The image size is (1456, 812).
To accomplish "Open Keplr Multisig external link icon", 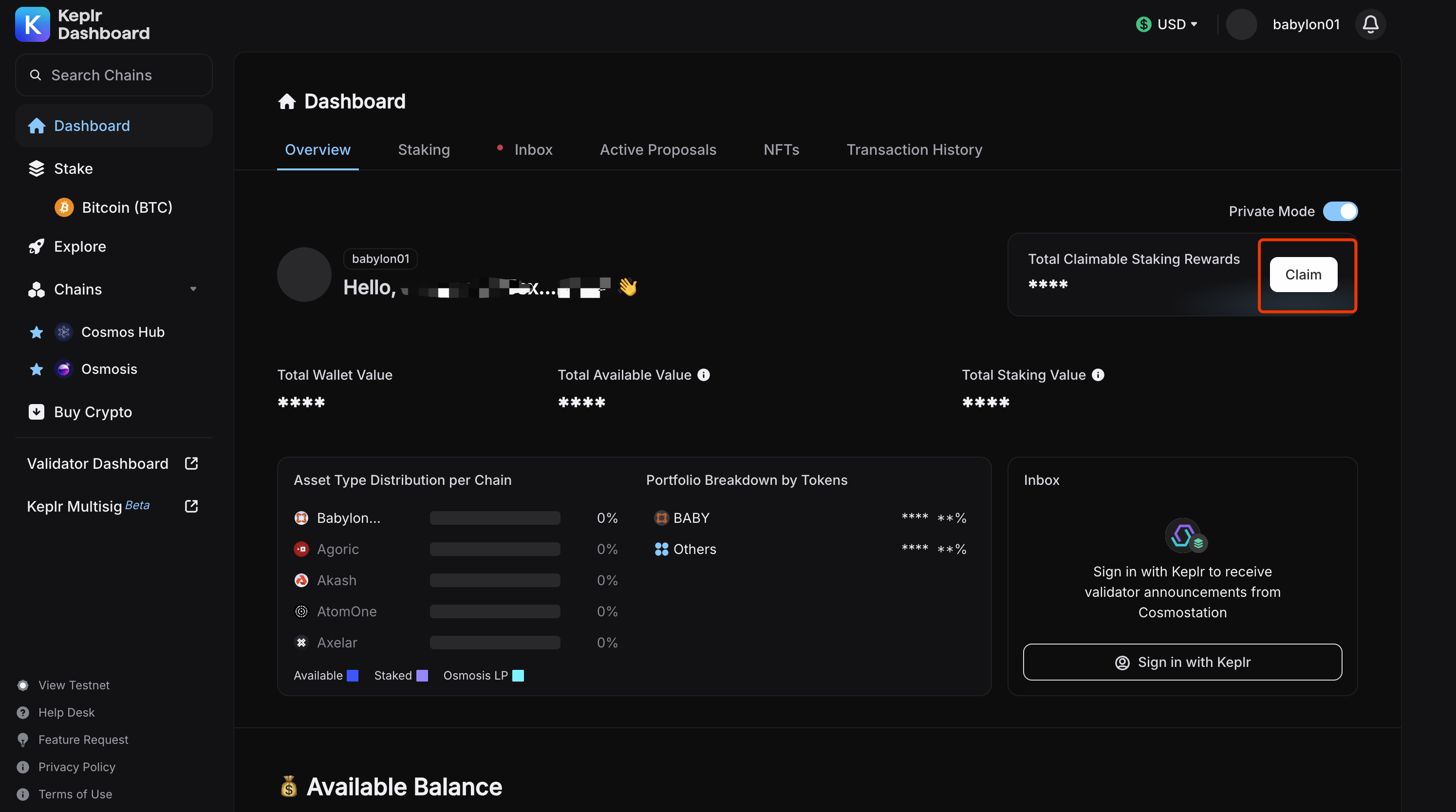I will [x=191, y=506].
